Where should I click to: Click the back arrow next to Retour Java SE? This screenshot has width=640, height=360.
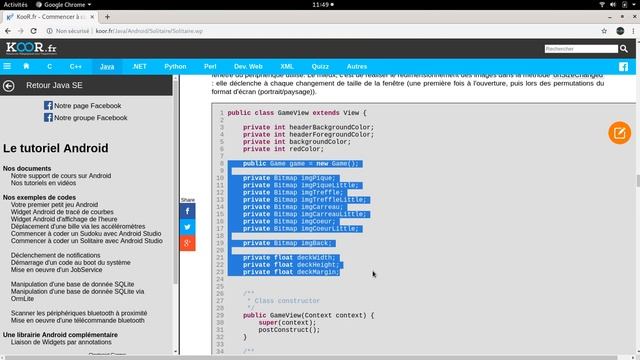pos(9,86)
